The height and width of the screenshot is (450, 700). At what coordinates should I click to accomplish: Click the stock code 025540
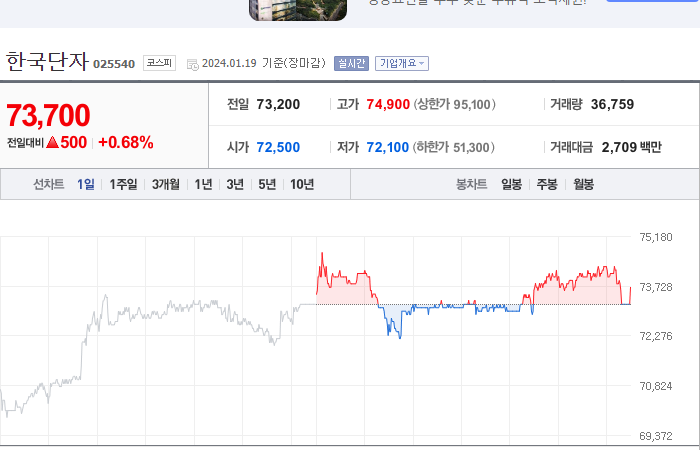[x=114, y=64]
